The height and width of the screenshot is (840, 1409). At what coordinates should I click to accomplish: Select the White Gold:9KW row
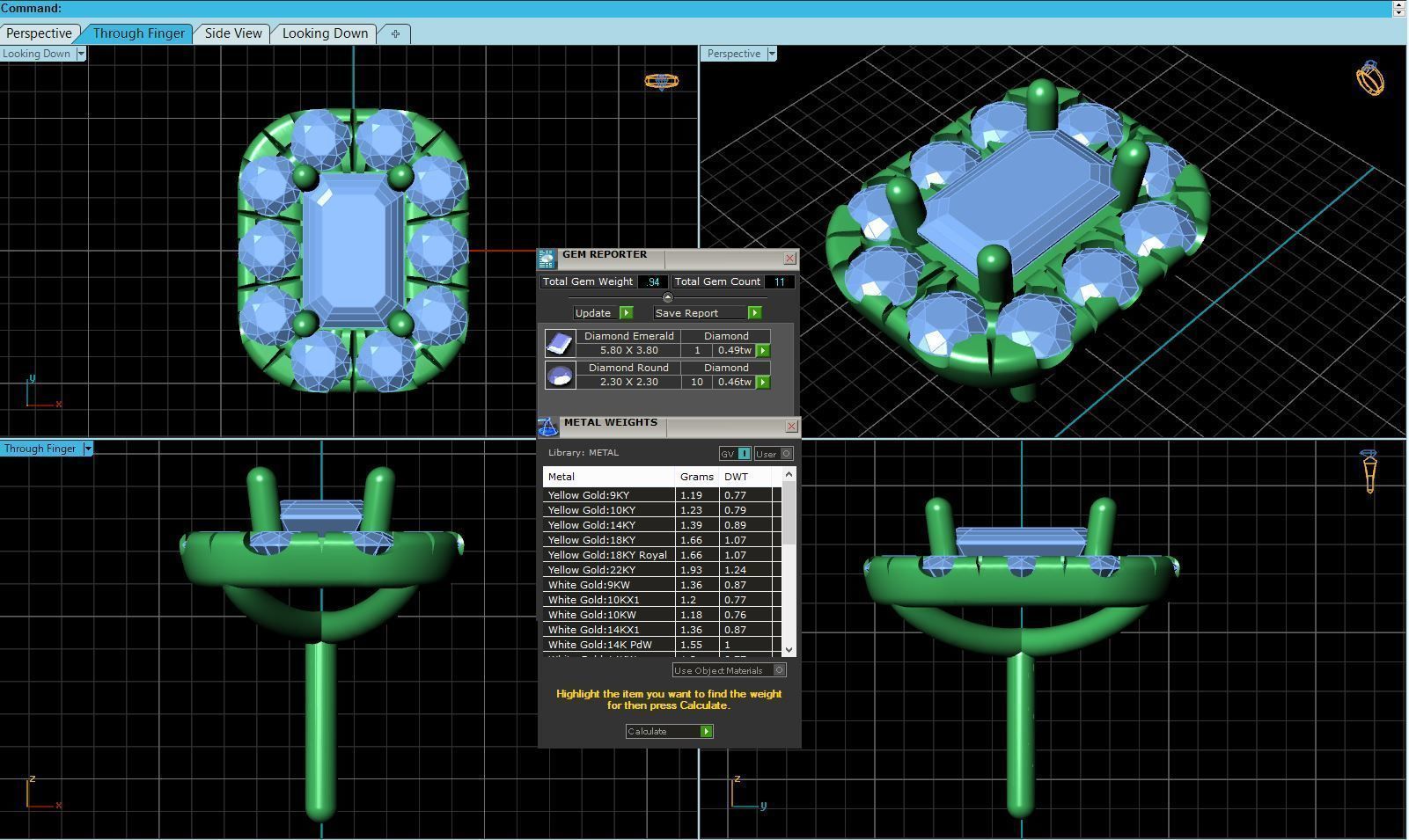click(662, 585)
